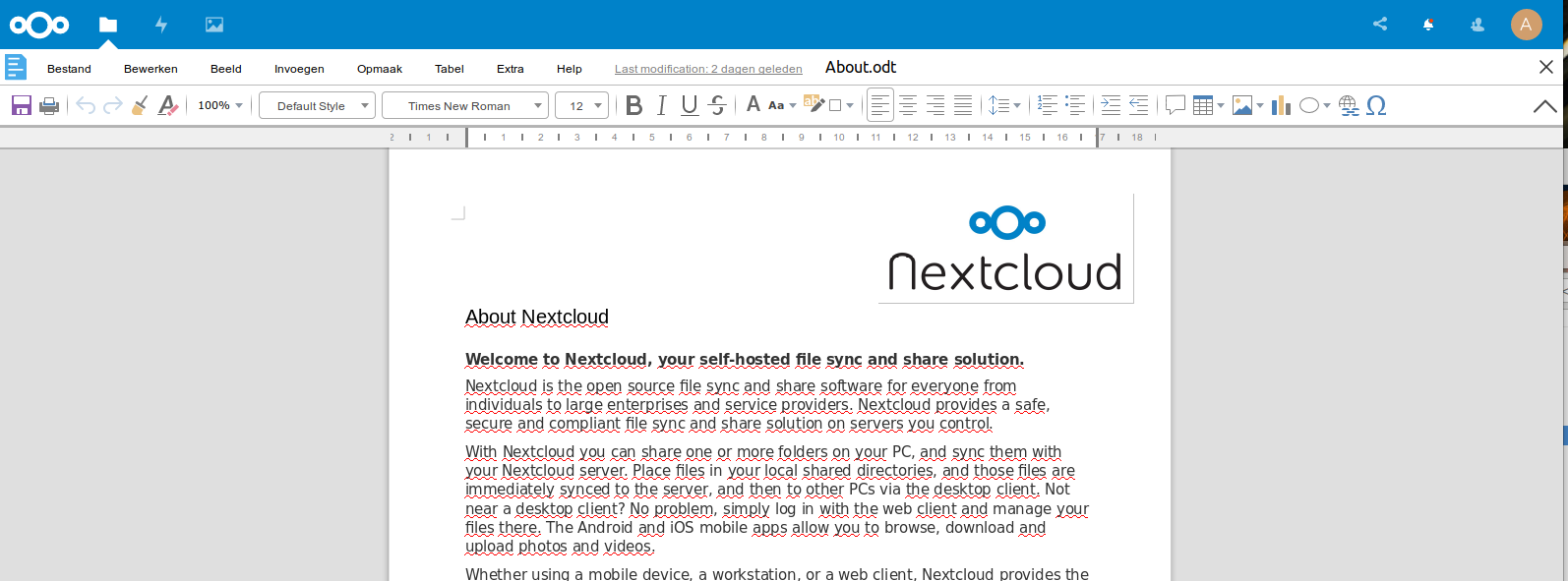Open the special character Omega icon
The width and height of the screenshot is (1568, 581).
[x=1376, y=105]
